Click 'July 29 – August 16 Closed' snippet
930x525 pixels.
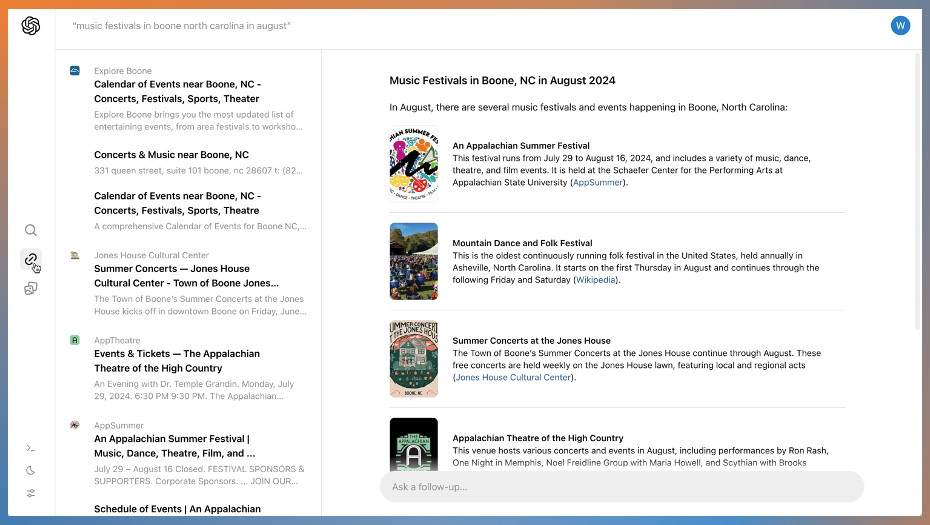pyautogui.click(x=199, y=475)
